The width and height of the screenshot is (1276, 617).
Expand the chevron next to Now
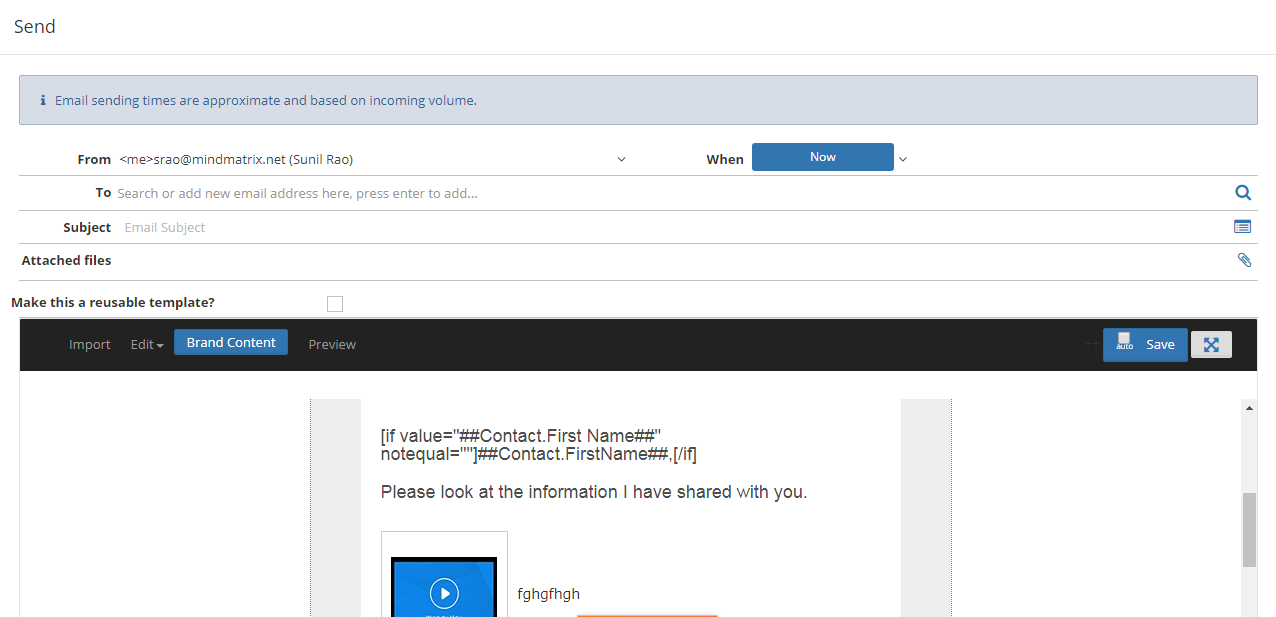pos(902,159)
